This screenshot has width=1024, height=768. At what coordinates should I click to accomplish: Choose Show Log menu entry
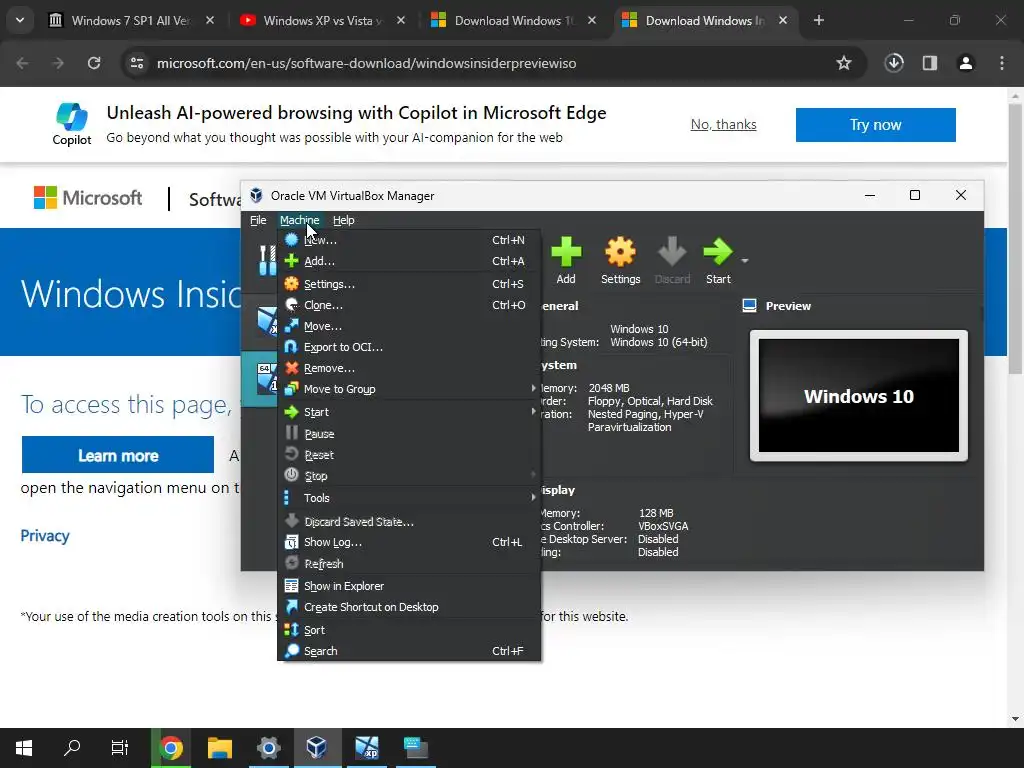[x=409, y=542]
